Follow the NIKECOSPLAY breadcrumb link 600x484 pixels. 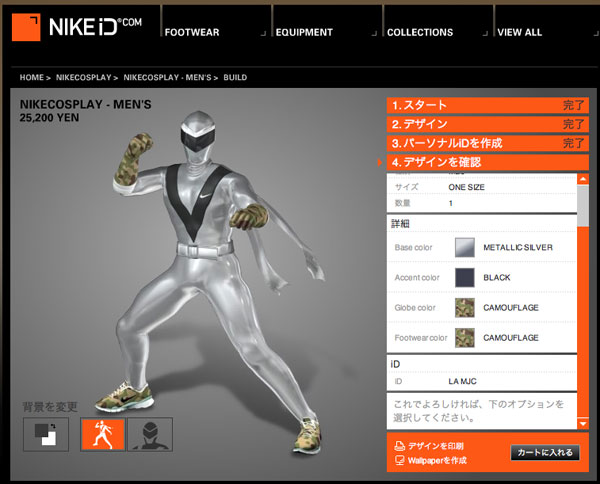(84, 77)
